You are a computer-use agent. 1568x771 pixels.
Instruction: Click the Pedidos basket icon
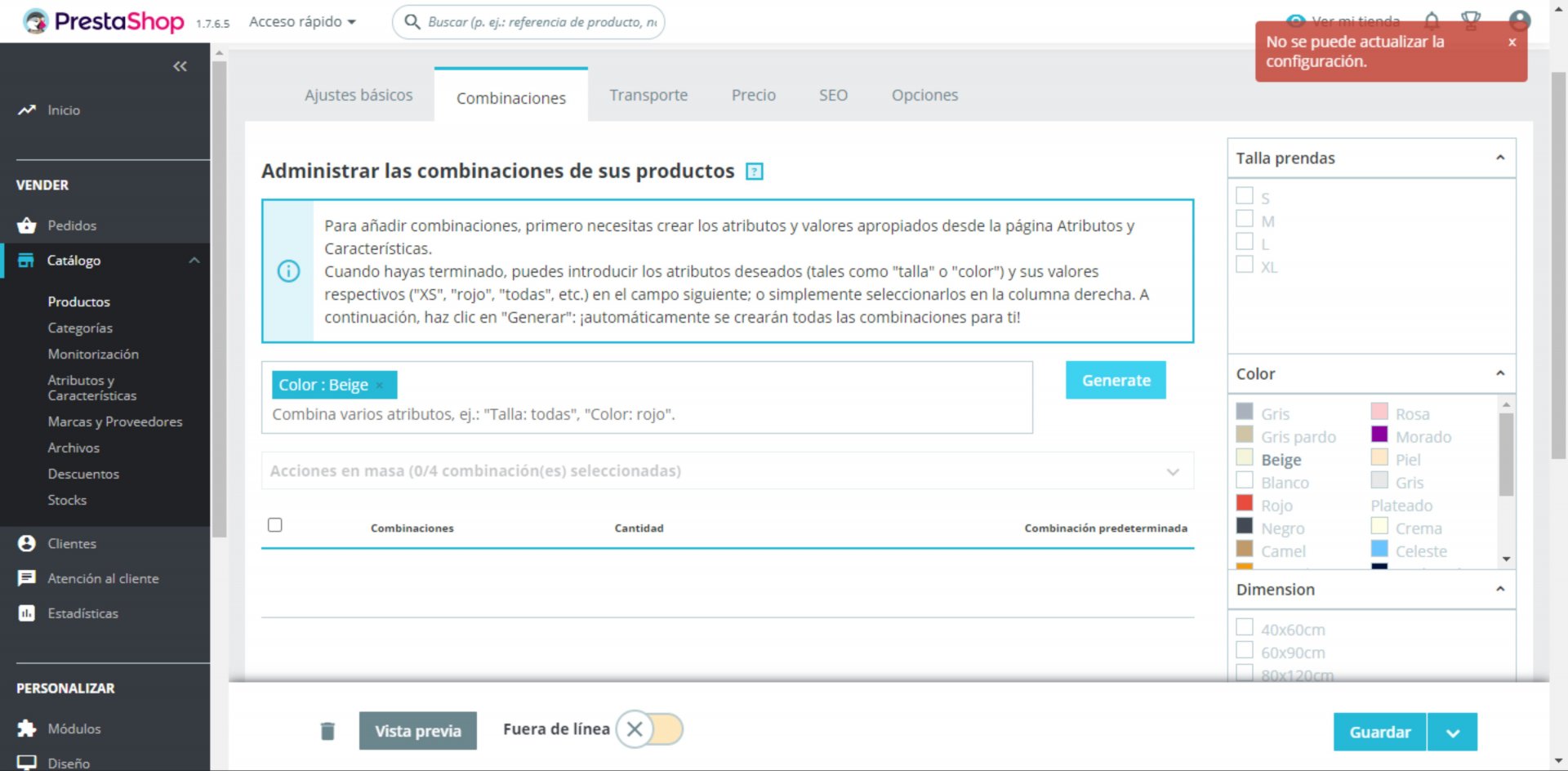tap(27, 225)
